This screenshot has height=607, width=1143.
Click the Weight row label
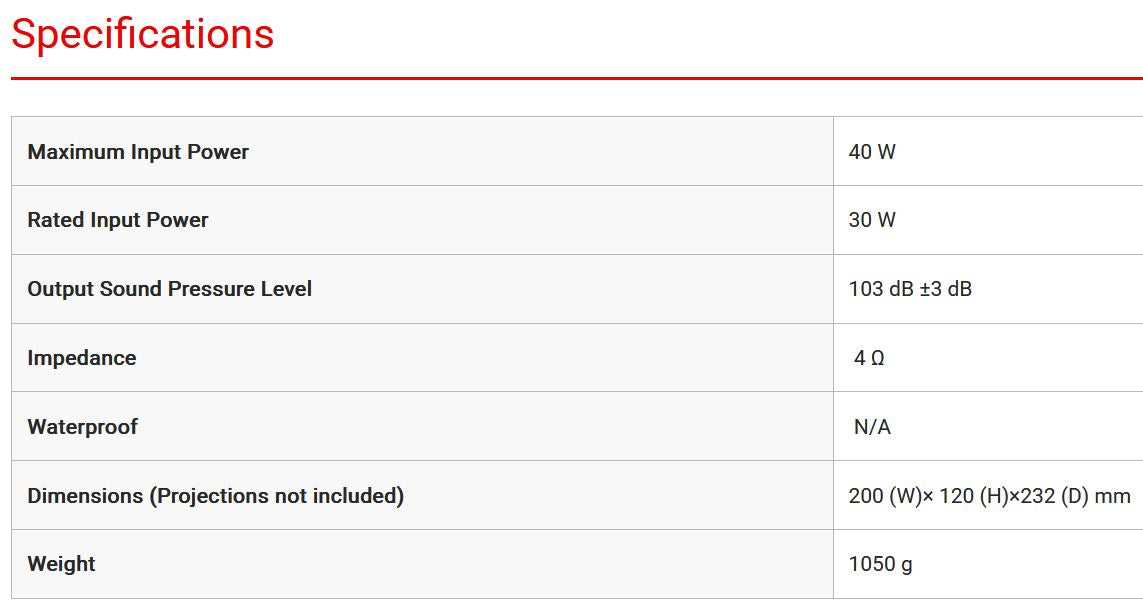pos(62,564)
